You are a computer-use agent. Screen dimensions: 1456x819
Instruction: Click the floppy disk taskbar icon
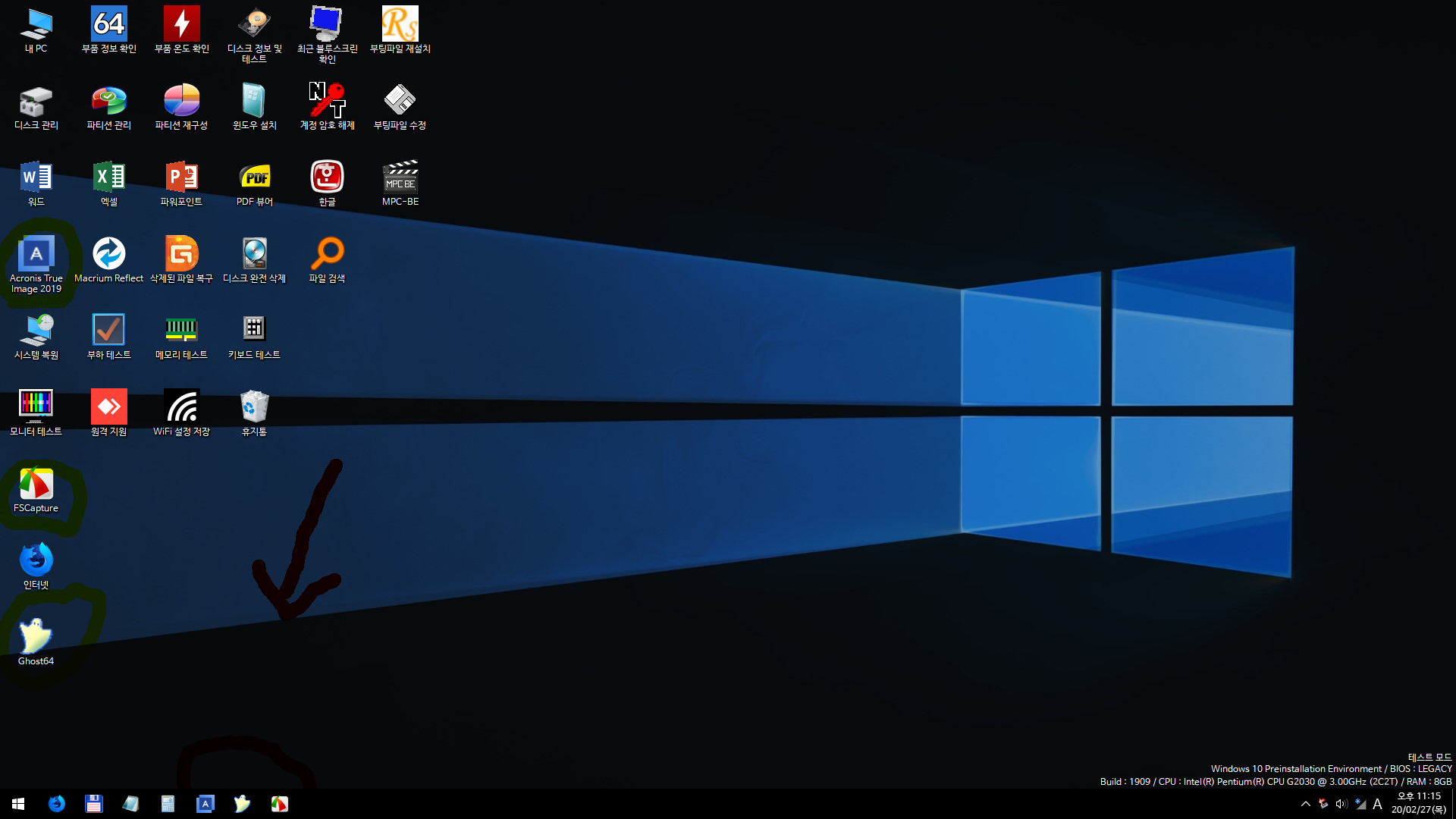coord(93,804)
